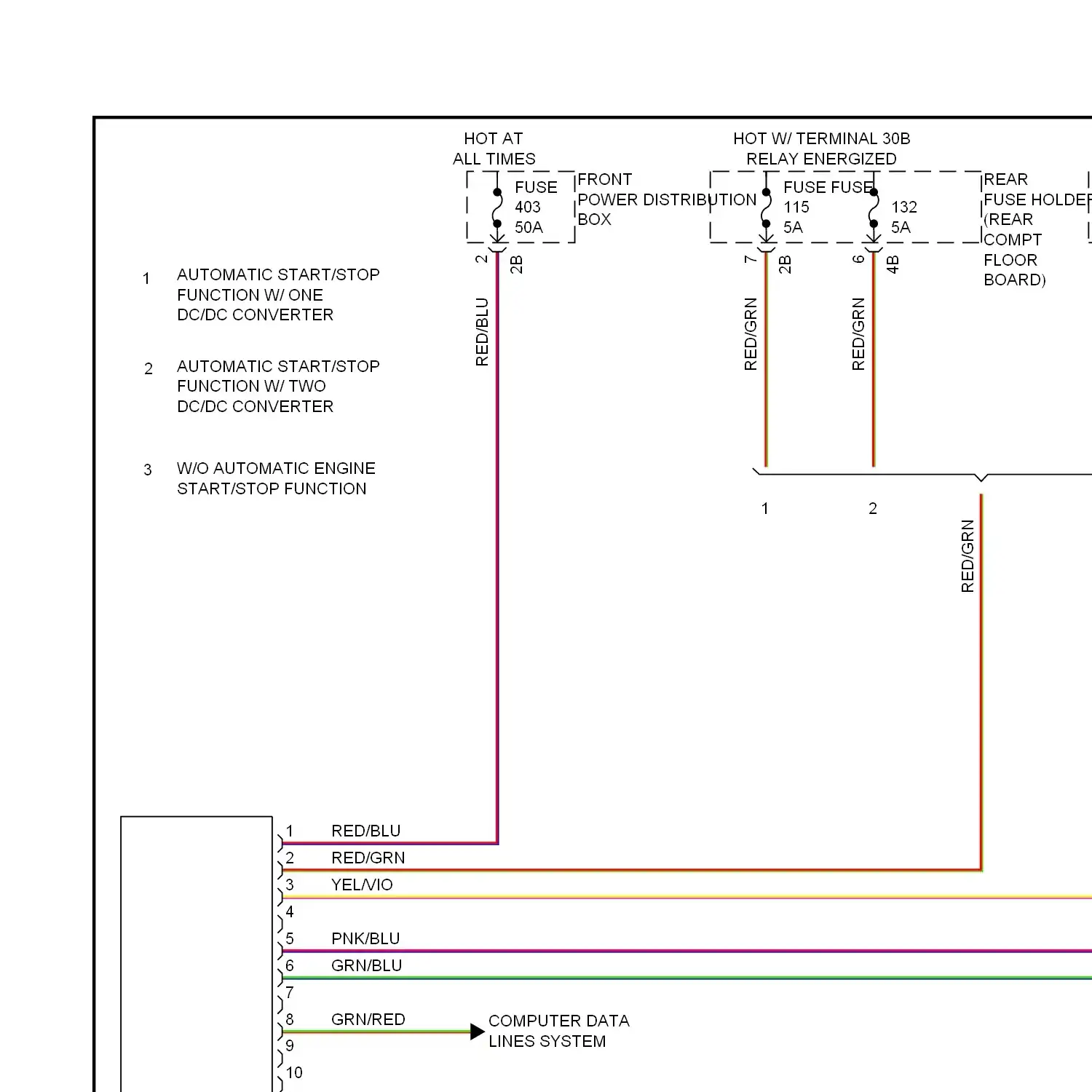Click the wire junction bracket tip

click(x=981, y=478)
